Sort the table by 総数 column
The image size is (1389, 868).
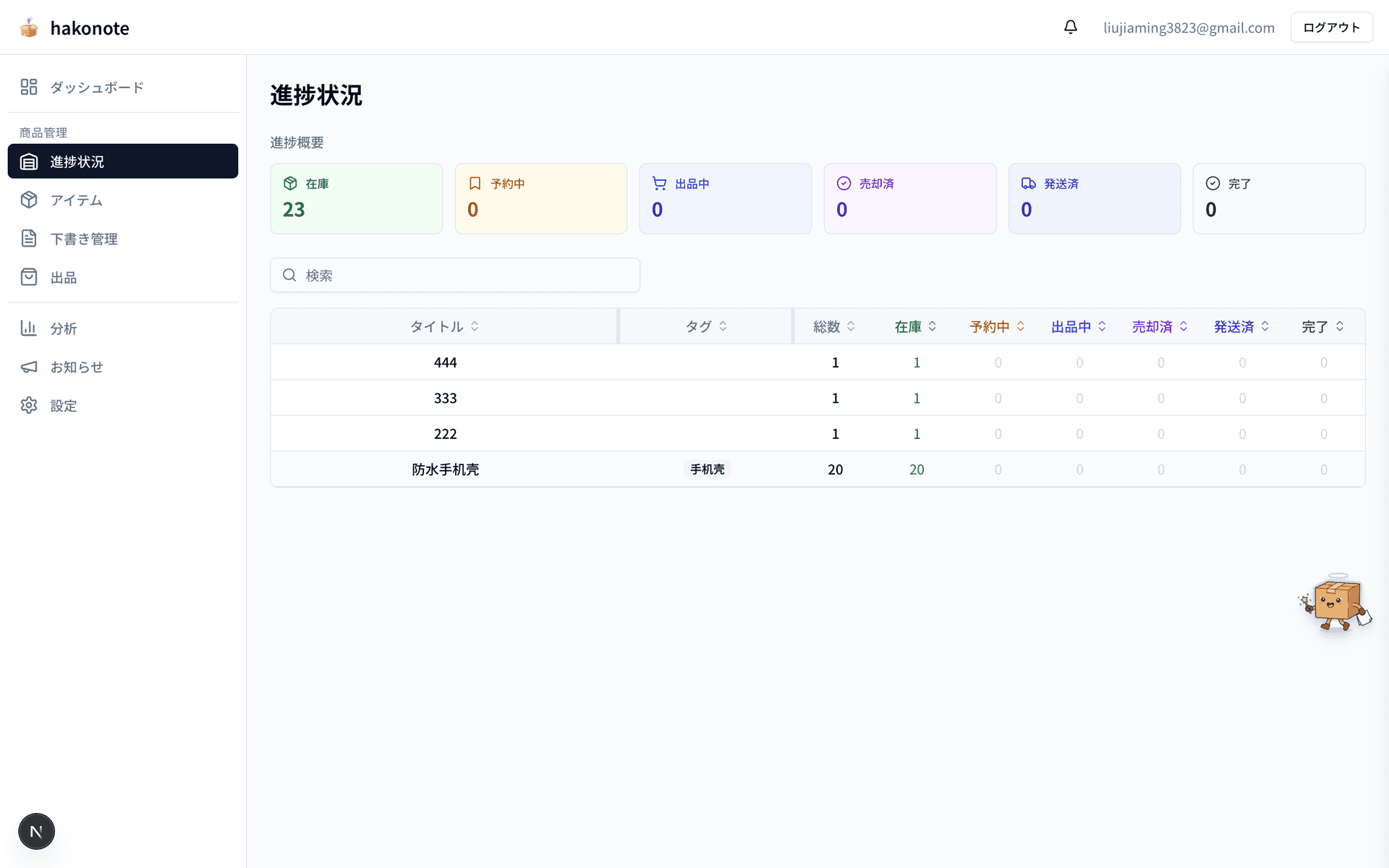pos(832,326)
